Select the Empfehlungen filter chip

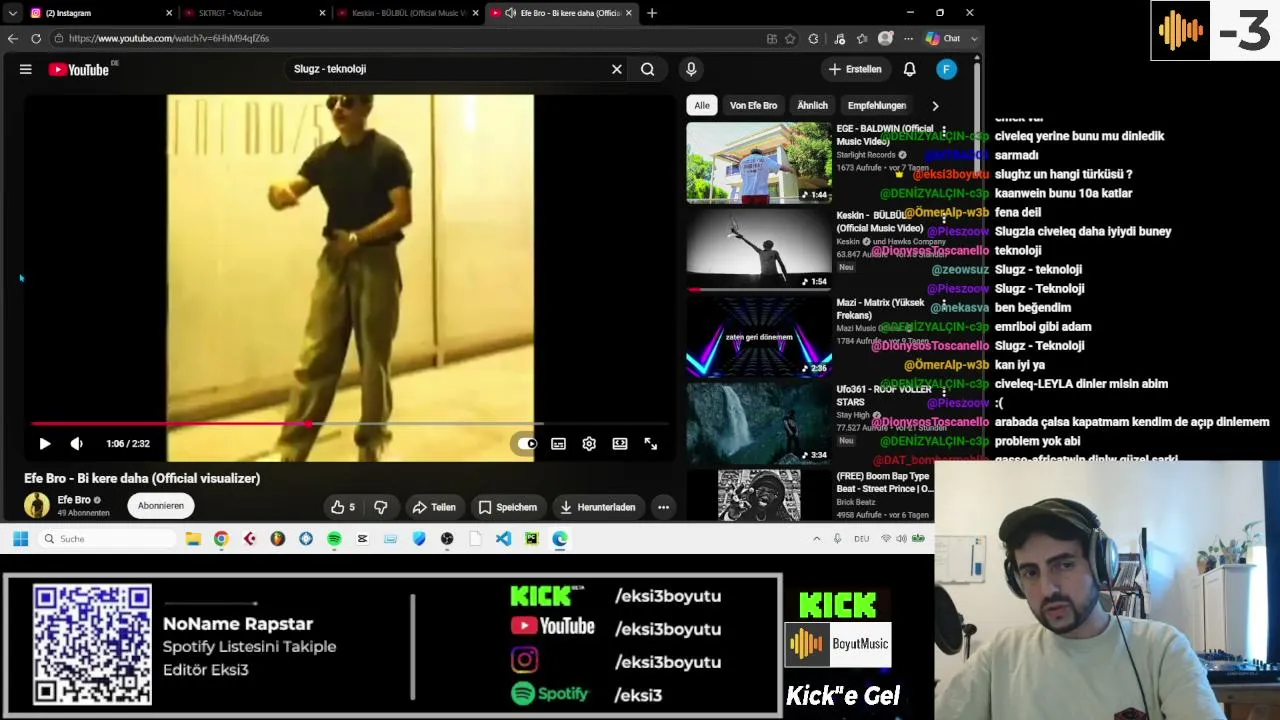(877, 105)
